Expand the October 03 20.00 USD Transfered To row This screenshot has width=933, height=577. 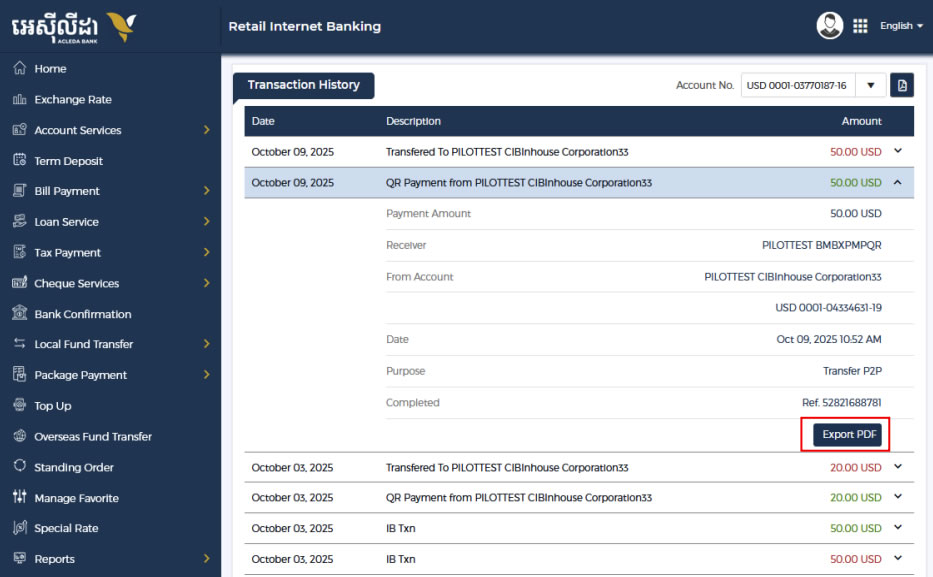[897, 467]
